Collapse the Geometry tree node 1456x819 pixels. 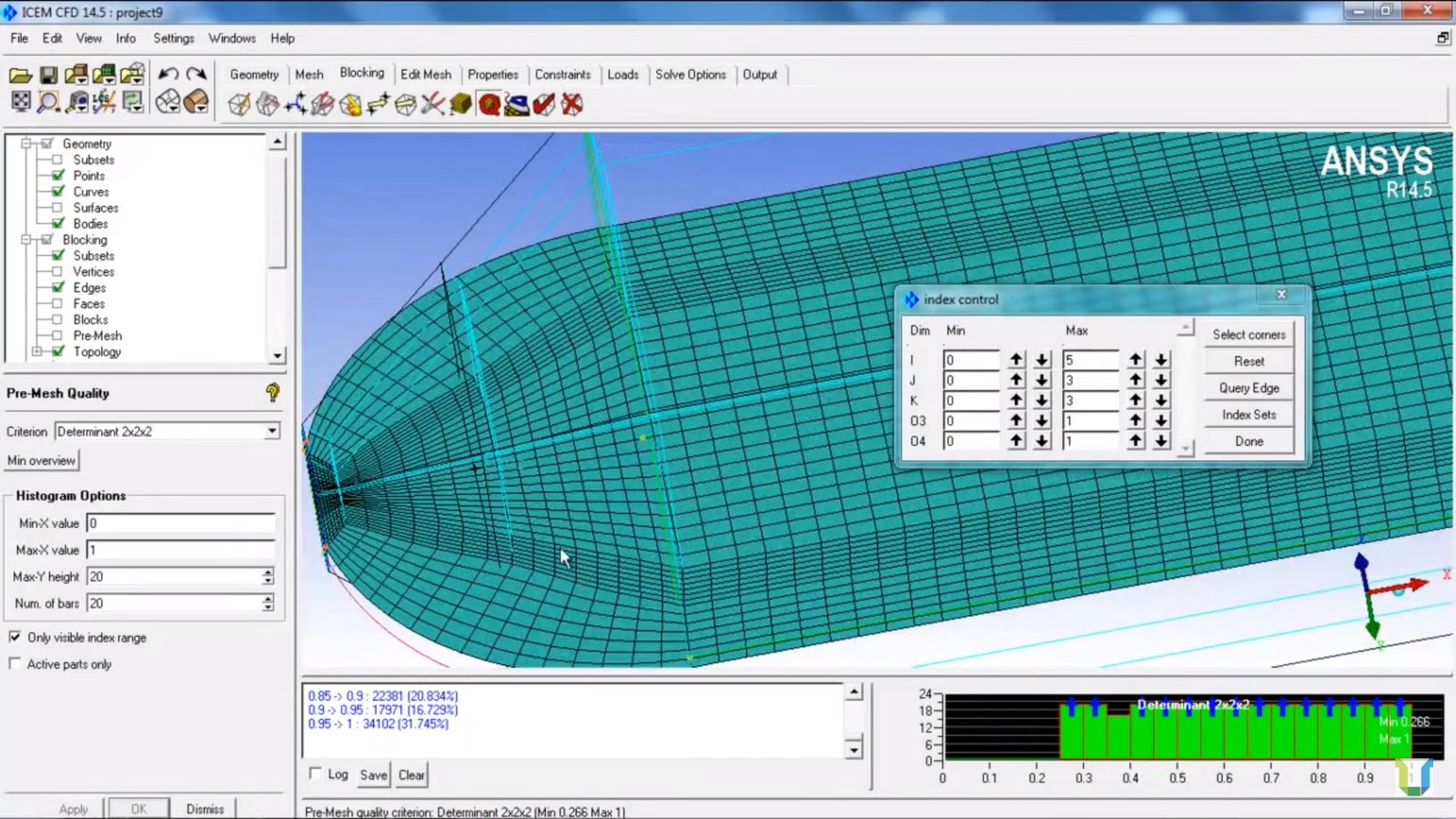click(26, 144)
